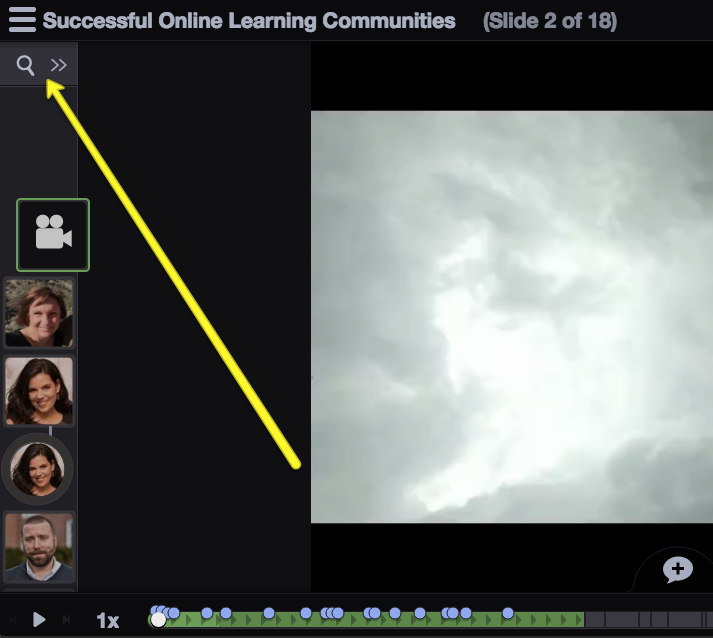
Task: Open the hamburger menu beside the title
Action: tap(22, 20)
